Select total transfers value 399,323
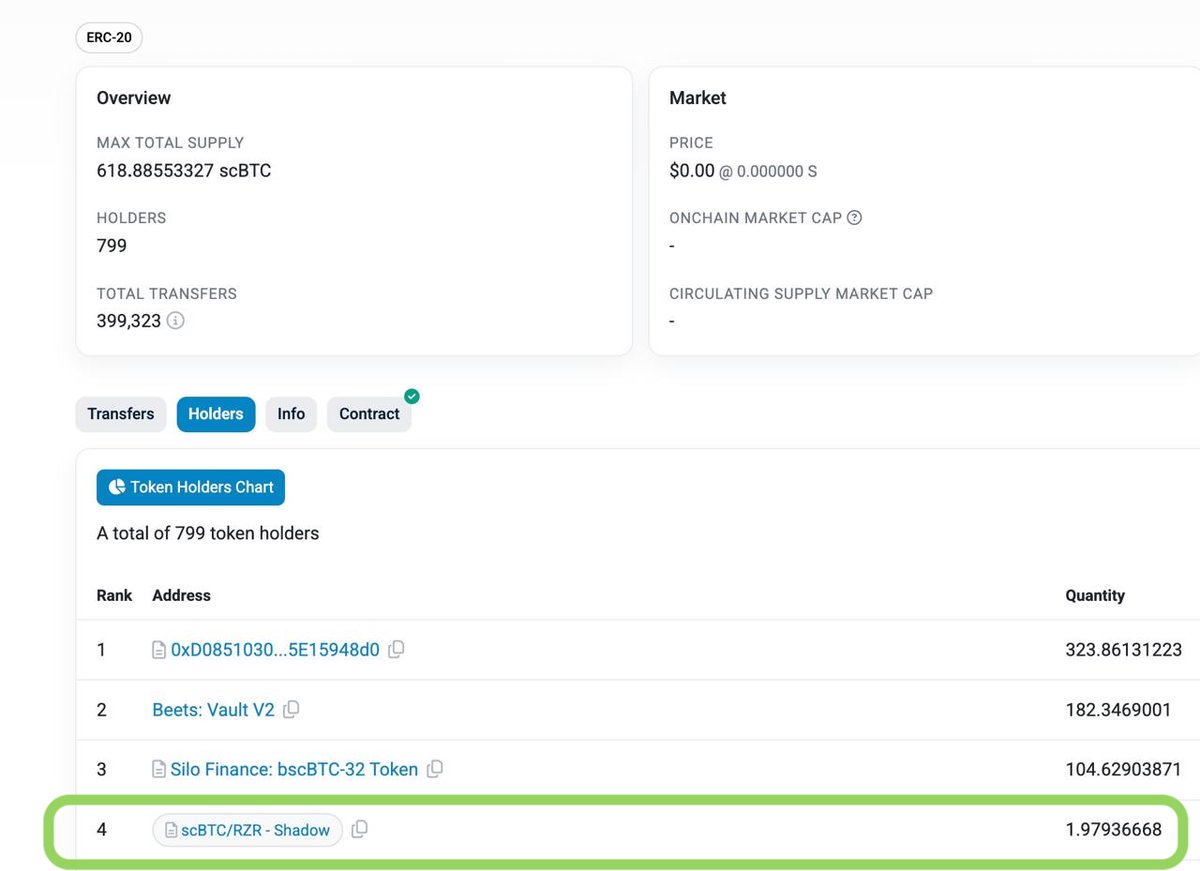This screenshot has height=871, width=1200. point(129,322)
